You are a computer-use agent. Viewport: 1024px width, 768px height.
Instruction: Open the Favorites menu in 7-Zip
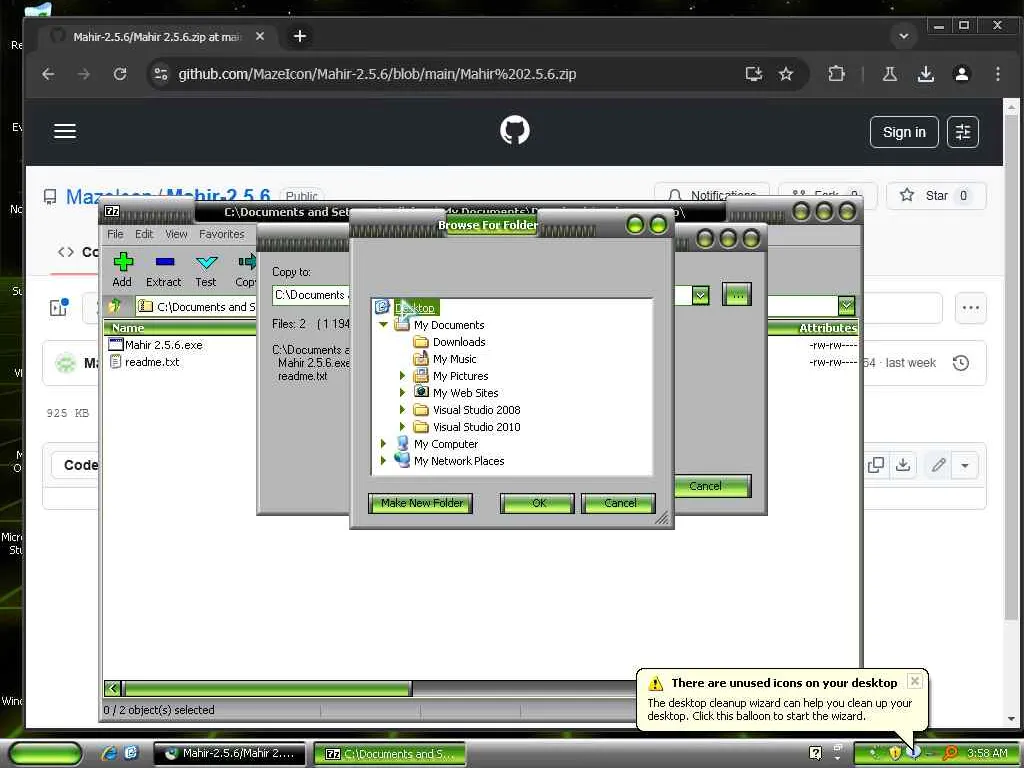(x=221, y=234)
